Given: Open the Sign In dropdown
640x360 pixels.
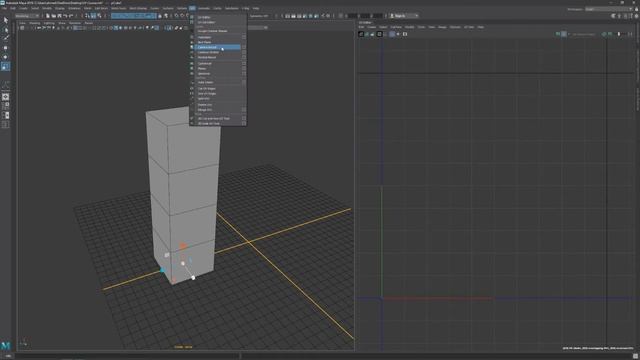Looking at the screenshot, I should pos(403,16).
